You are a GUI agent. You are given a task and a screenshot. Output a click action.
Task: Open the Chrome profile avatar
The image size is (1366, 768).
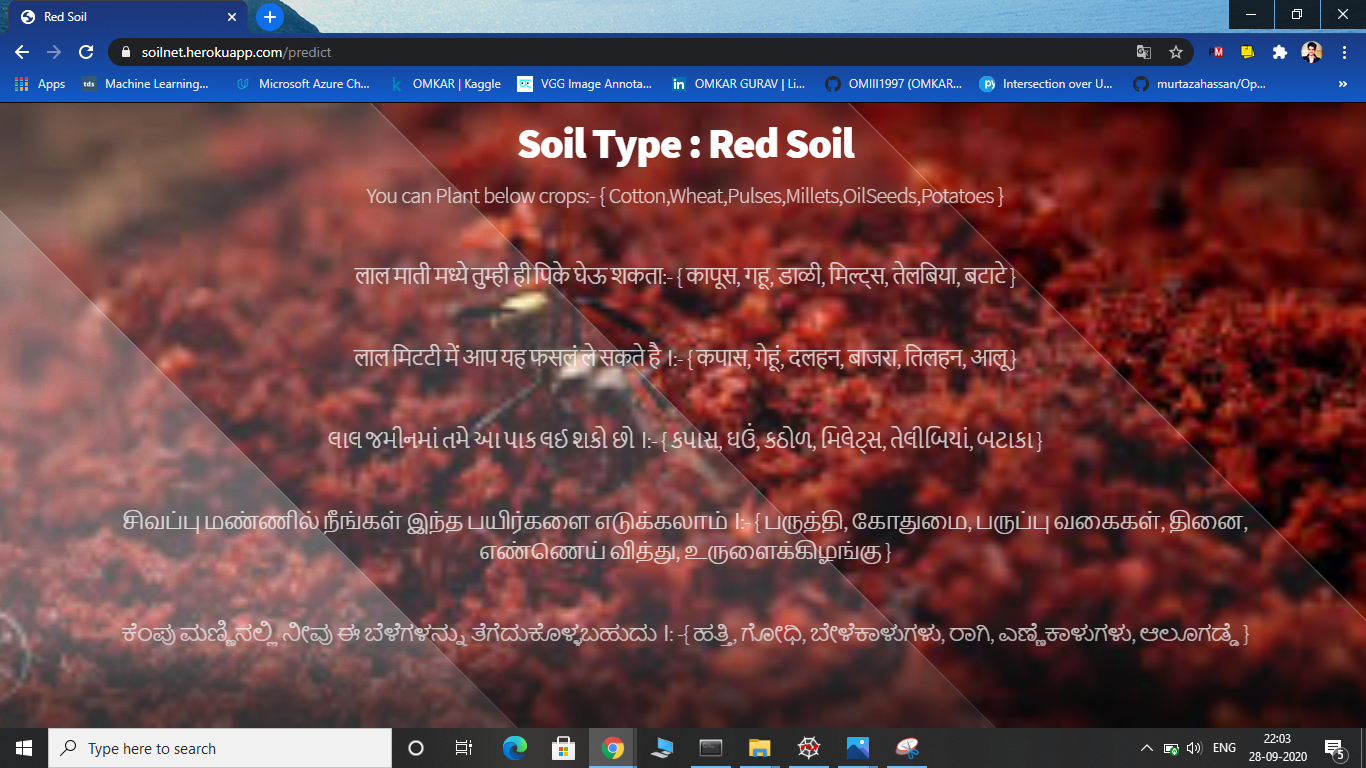tap(1311, 52)
